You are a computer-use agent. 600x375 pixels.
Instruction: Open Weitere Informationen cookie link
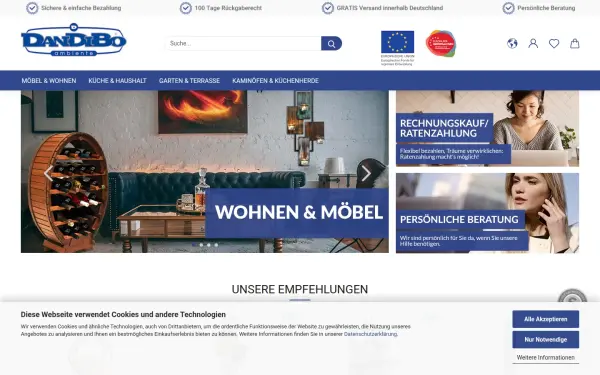pos(546,357)
